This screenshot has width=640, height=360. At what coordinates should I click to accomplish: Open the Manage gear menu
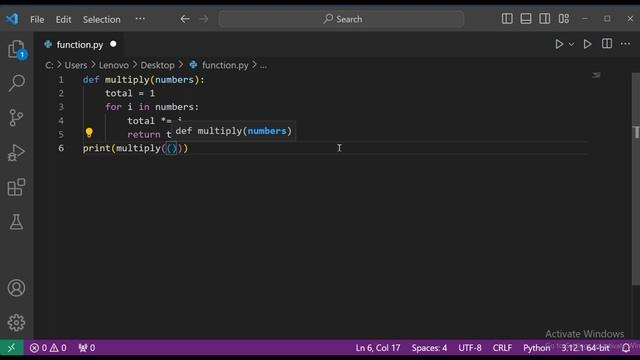[x=16, y=323]
